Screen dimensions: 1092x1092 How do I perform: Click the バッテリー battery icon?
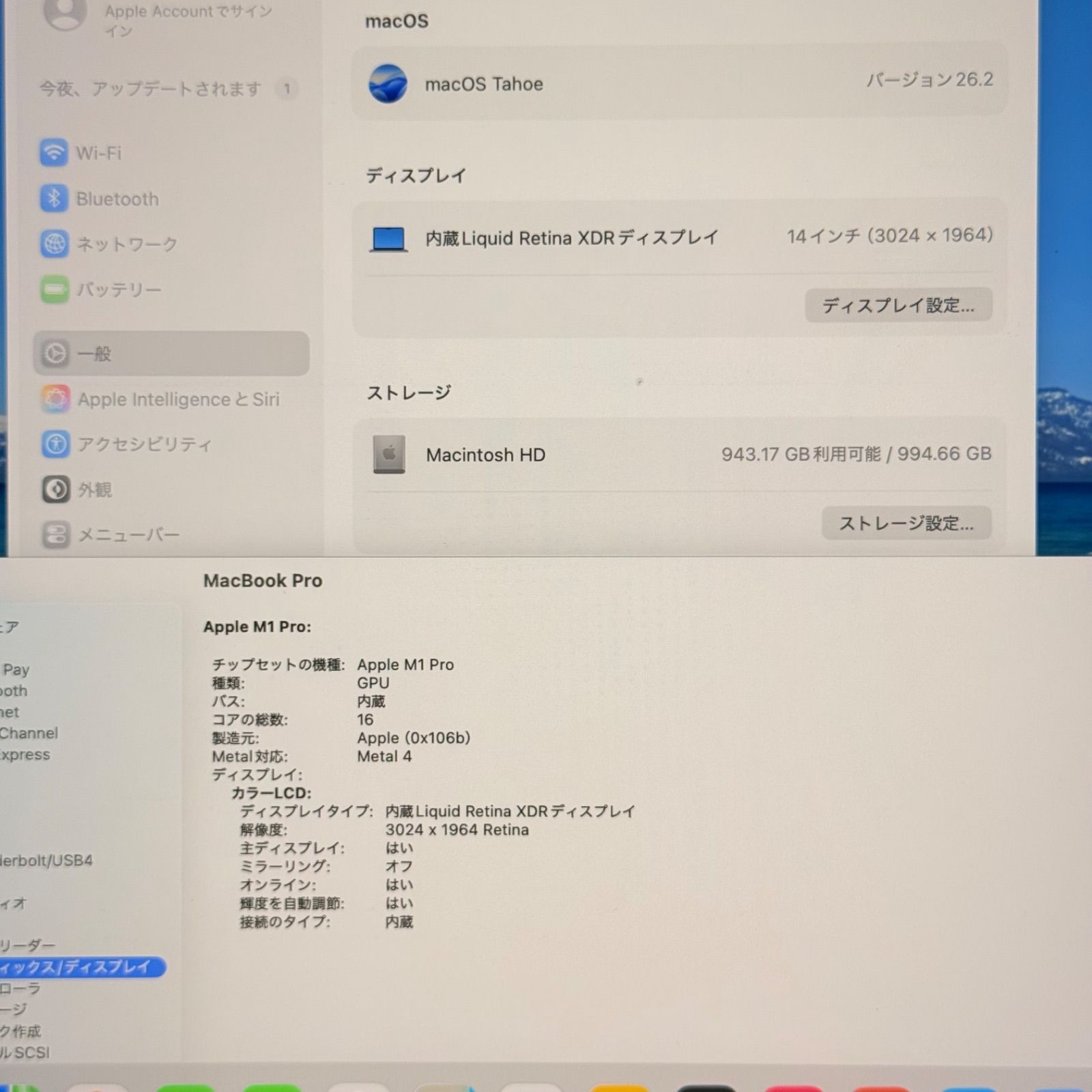[55, 289]
